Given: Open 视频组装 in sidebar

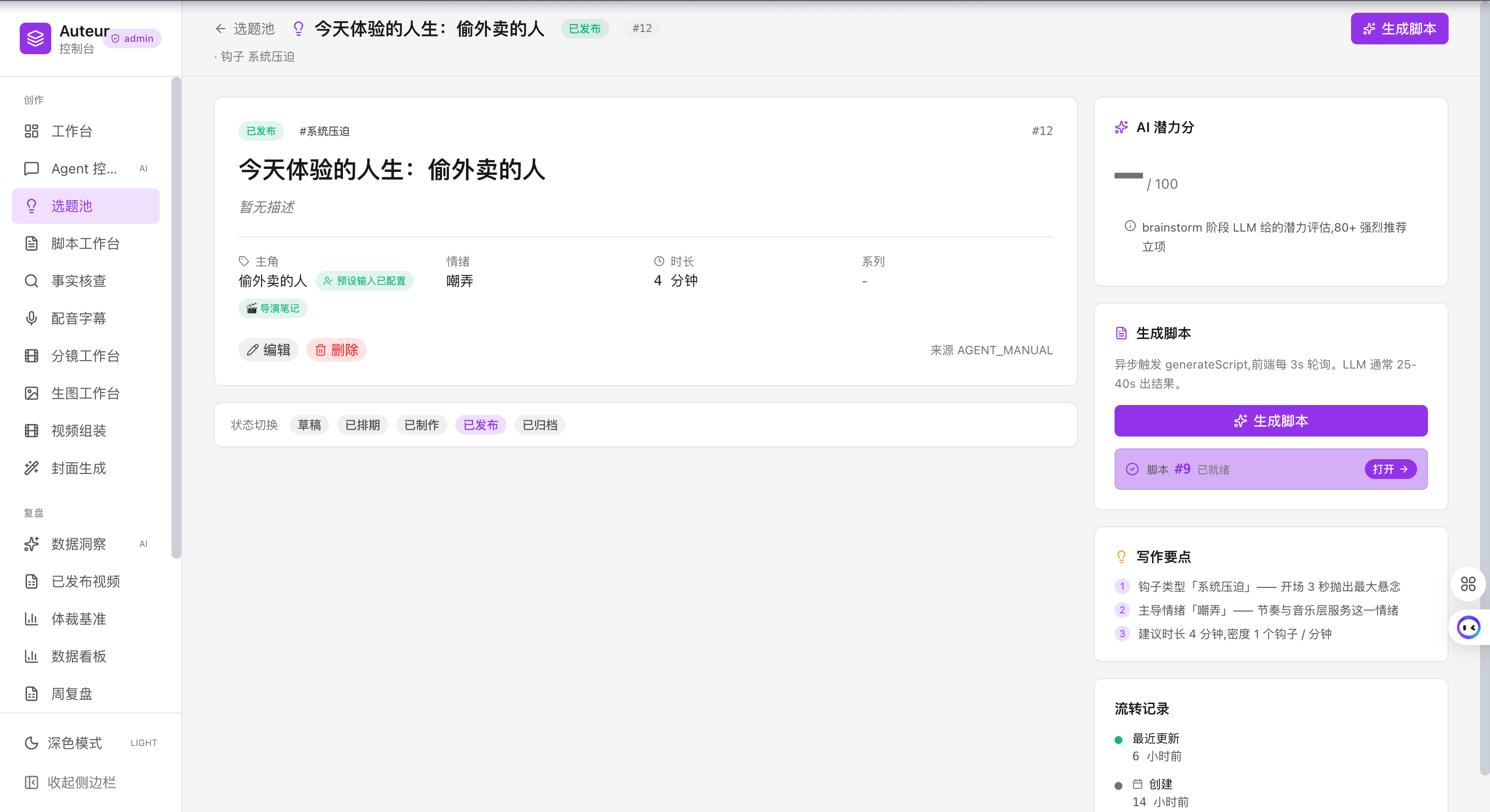Looking at the screenshot, I should (86, 431).
